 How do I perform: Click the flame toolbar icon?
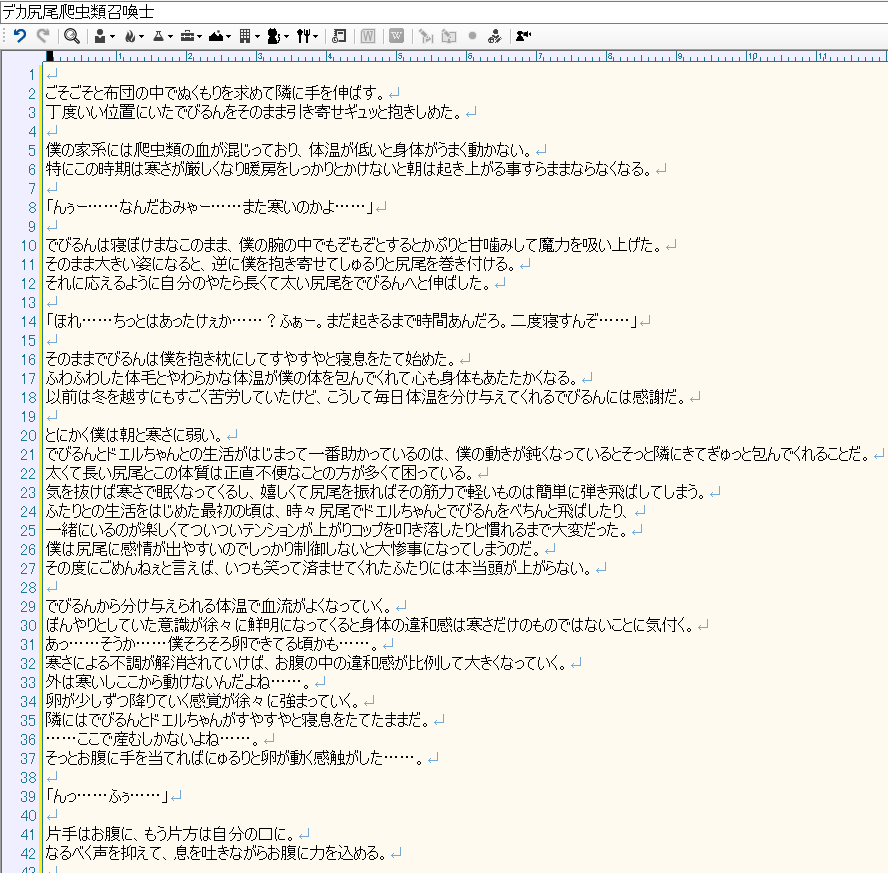coord(130,36)
